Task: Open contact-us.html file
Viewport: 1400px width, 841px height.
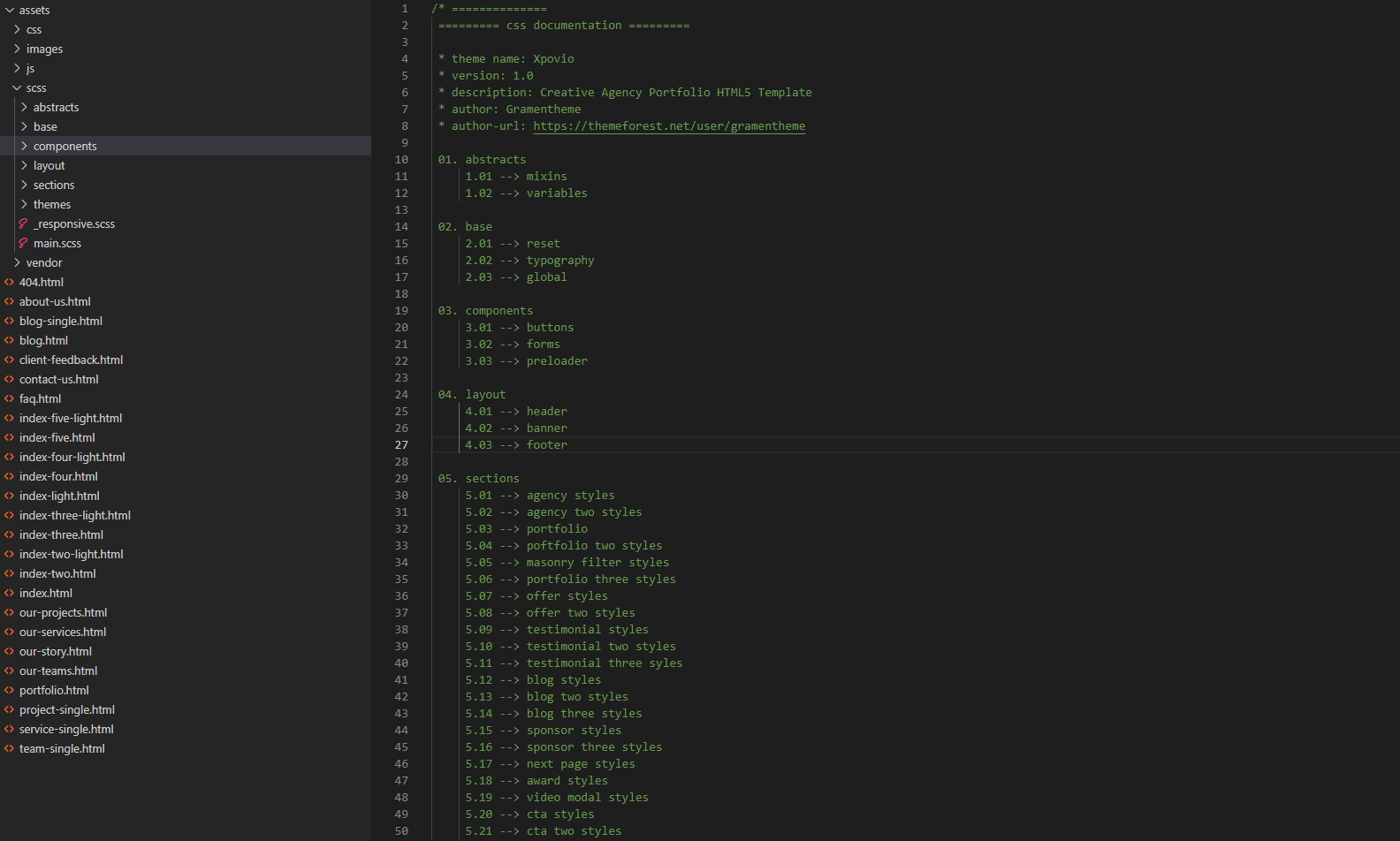Action: tap(58, 380)
